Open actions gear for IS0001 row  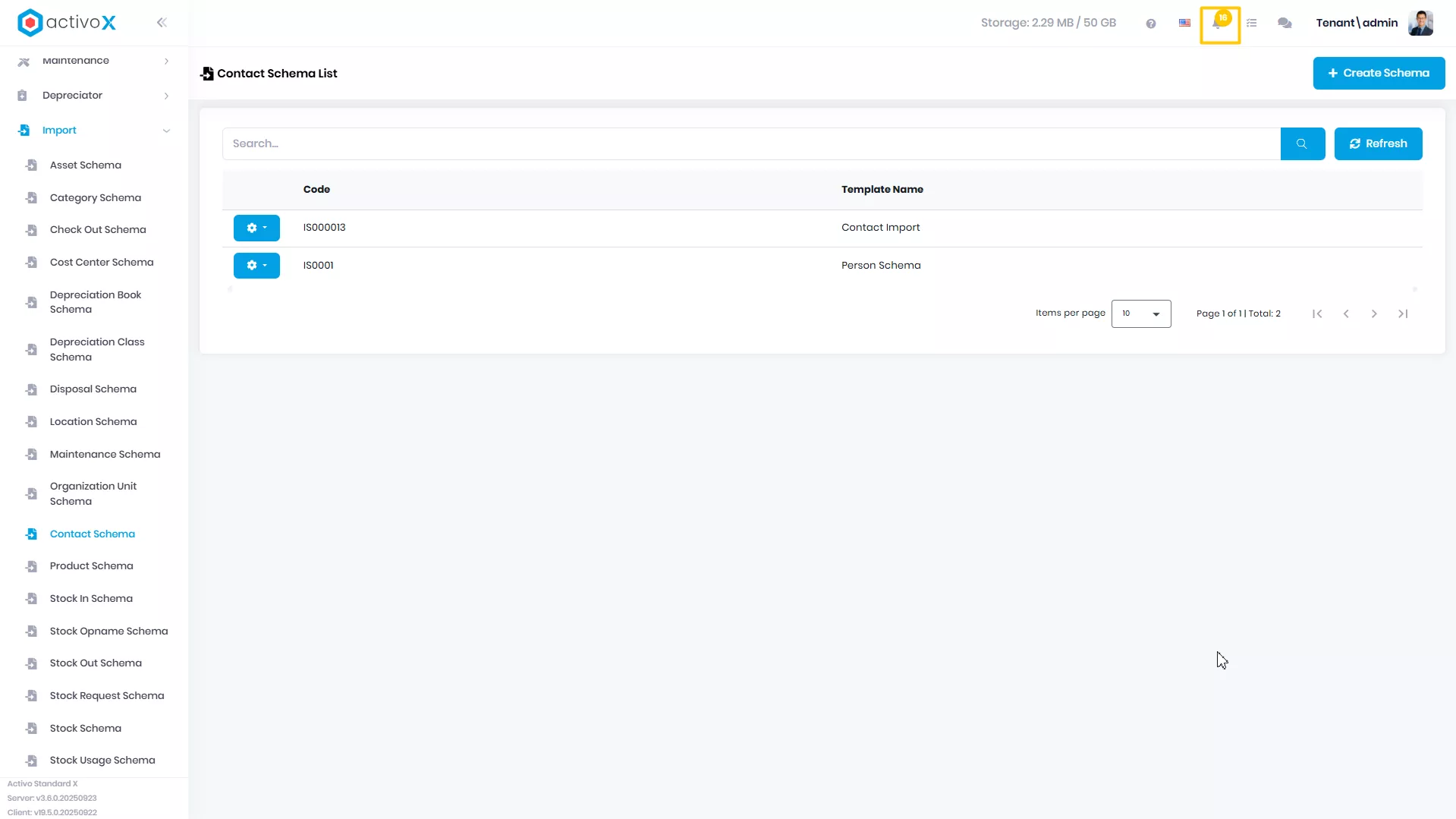coord(256,266)
